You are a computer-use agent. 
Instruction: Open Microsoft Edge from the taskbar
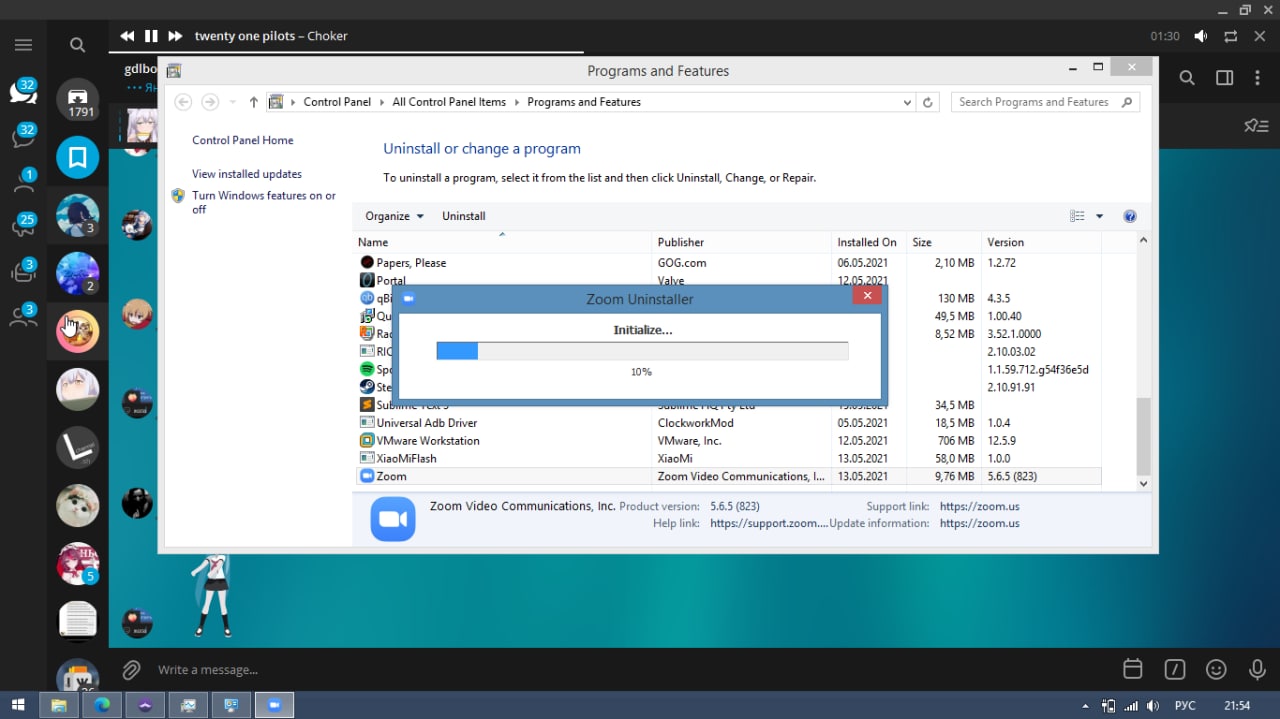click(102, 705)
